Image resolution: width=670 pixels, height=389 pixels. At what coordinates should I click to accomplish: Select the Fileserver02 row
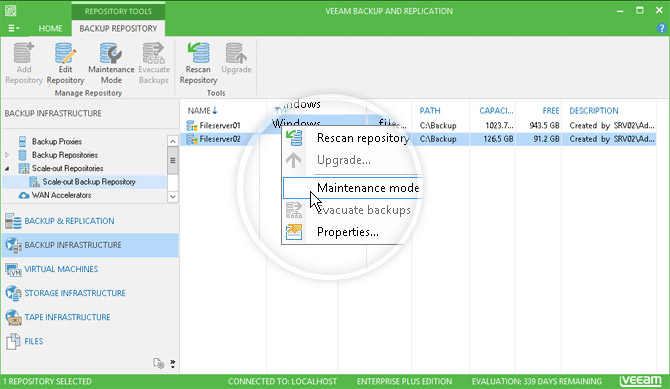click(418, 139)
